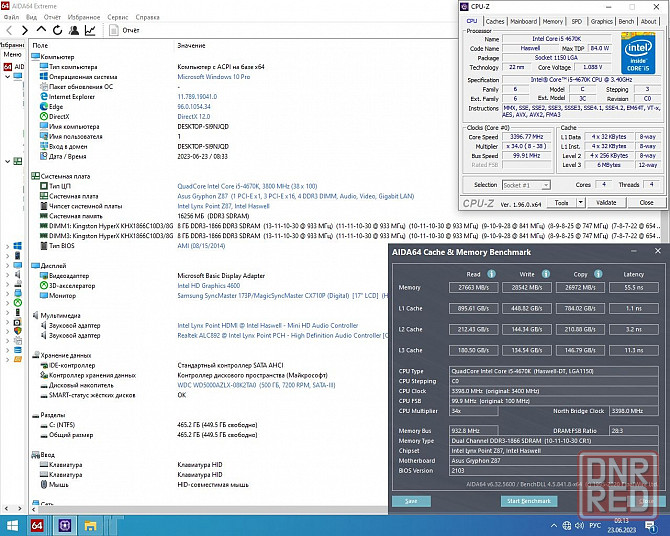Viewport: 670px width, 536px height.
Task: Switch to the SPD tab in CPU-Z
Action: click(x=577, y=20)
